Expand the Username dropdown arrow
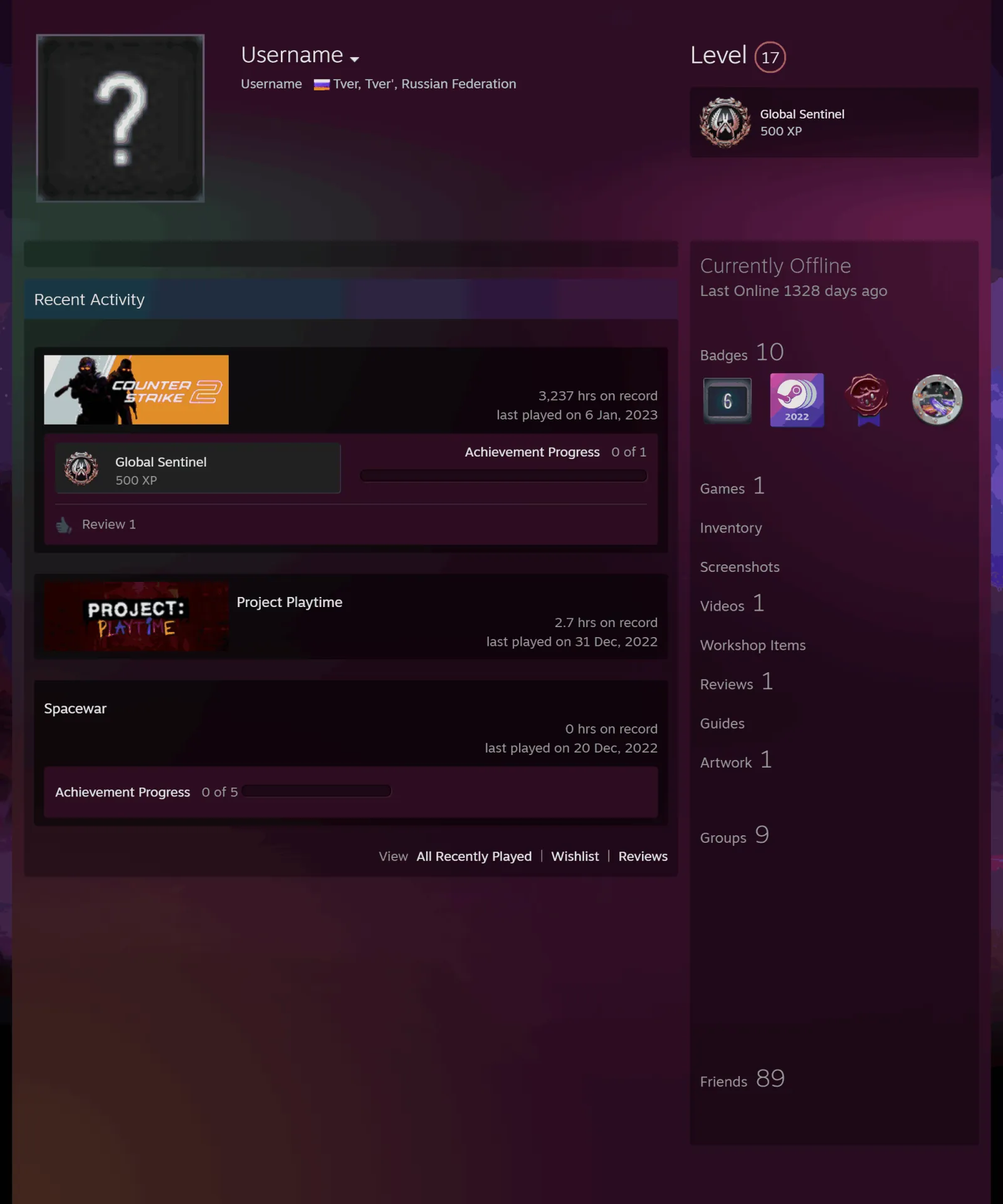 355,60
